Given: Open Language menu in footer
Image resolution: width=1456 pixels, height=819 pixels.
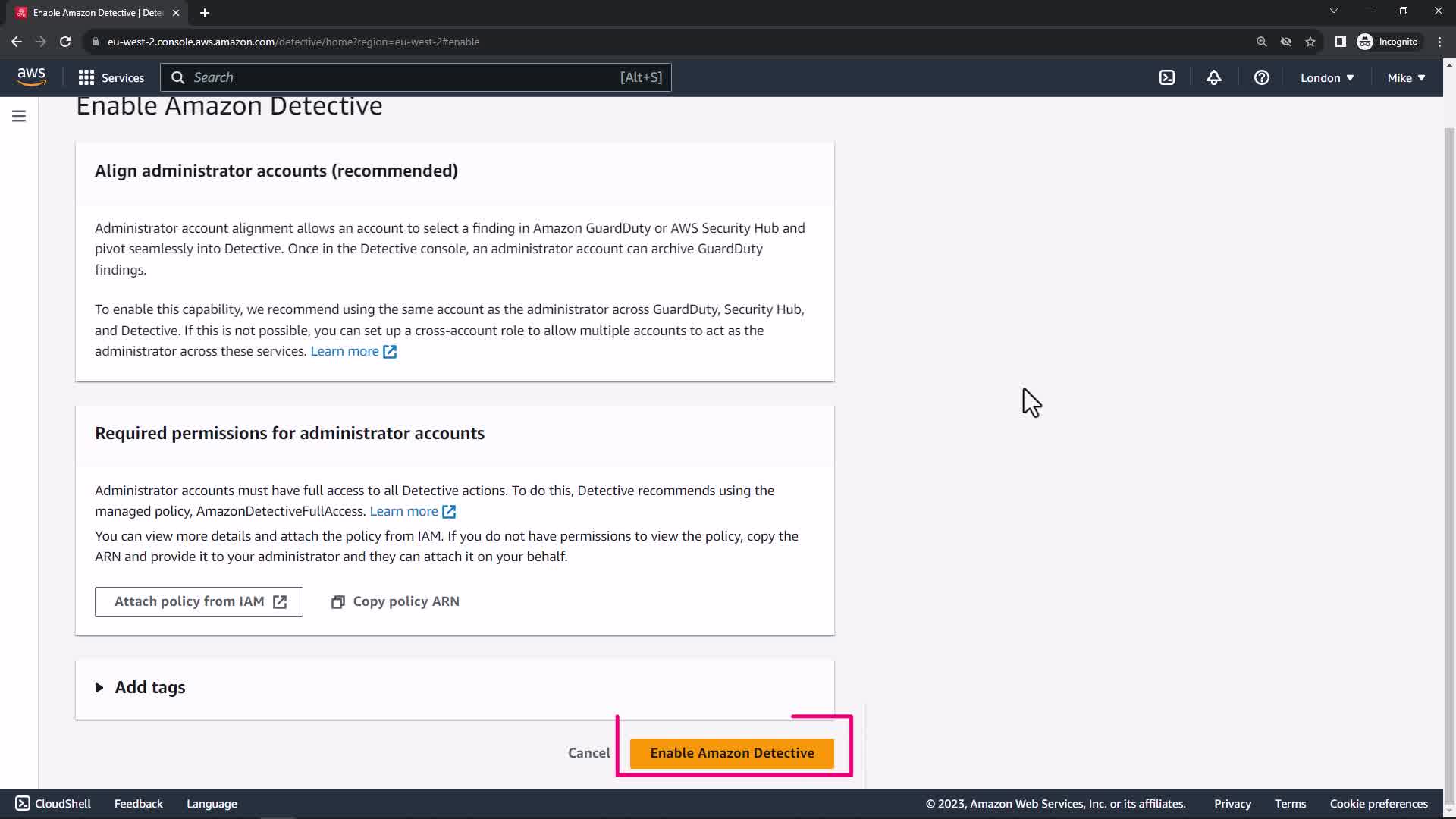Looking at the screenshot, I should pyautogui.click(x=212, y=804).
